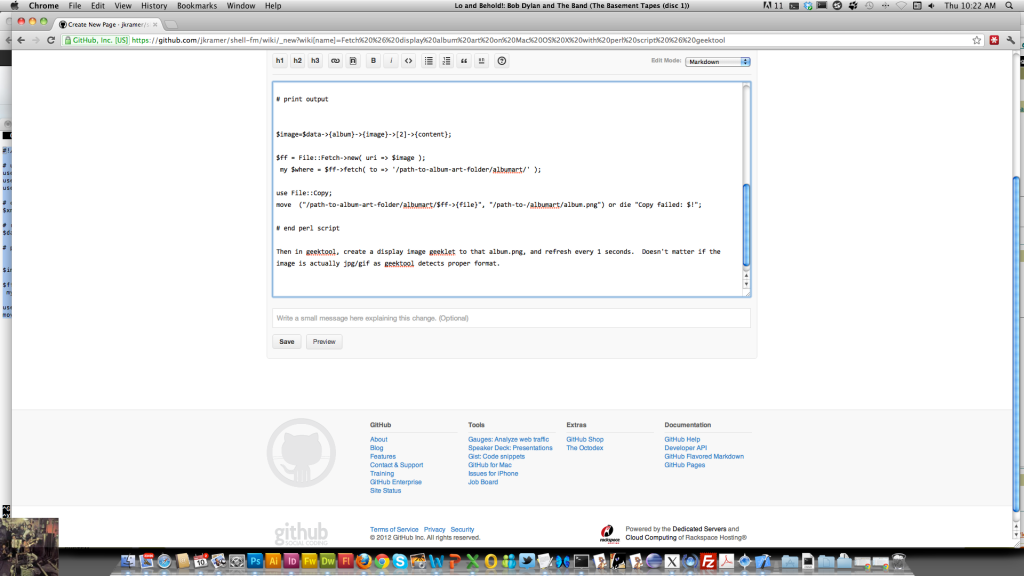Click the menu bar clock Thu 10:22 AM
The image size is (1024, 576).
point(970,5)
